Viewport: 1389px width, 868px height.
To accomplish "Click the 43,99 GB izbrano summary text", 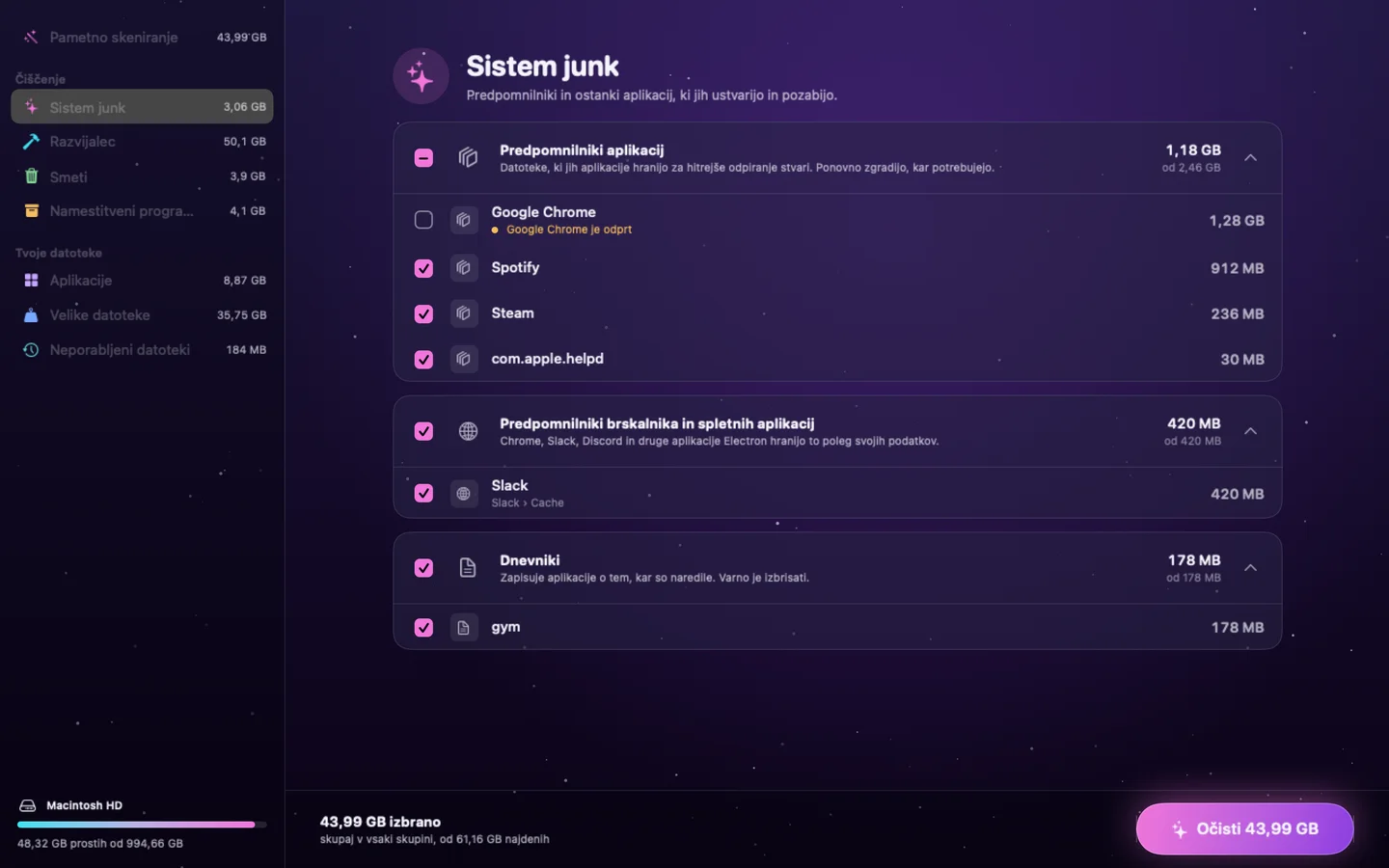I will (x=380, y=822).
